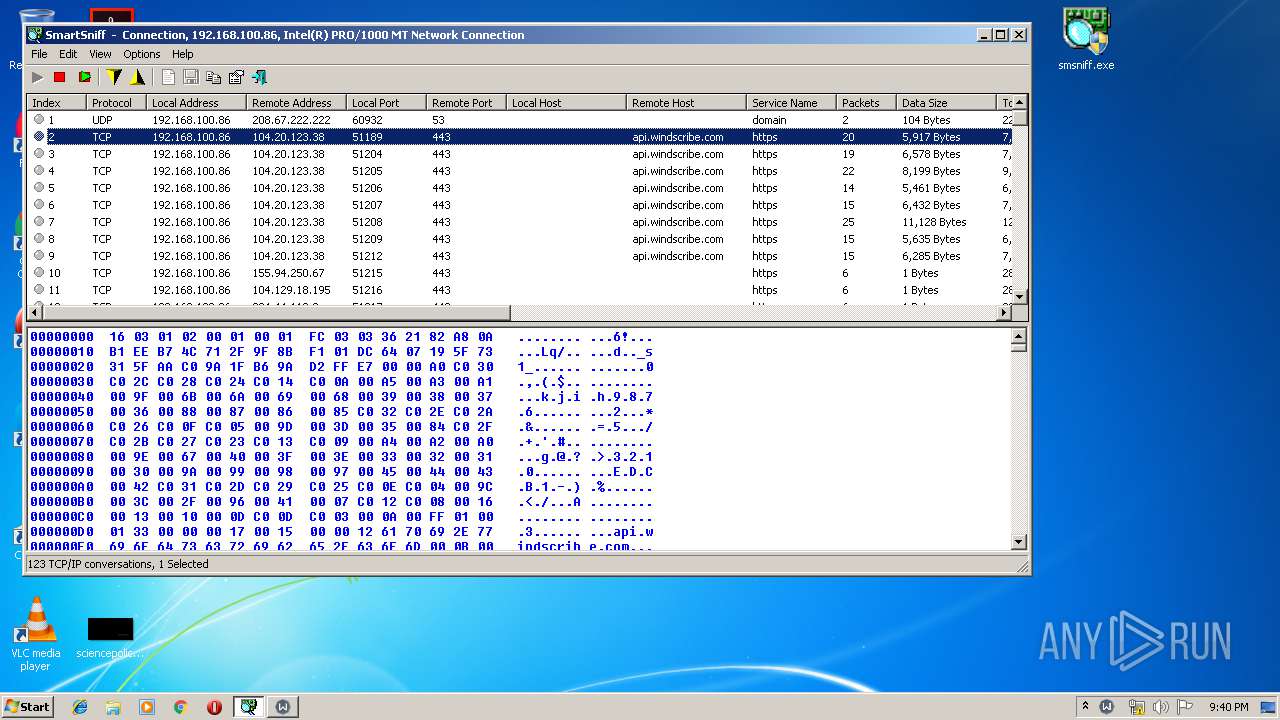Show hidden tray icons arrow
Screen dimensions: 1280x720
(1085, 707)
